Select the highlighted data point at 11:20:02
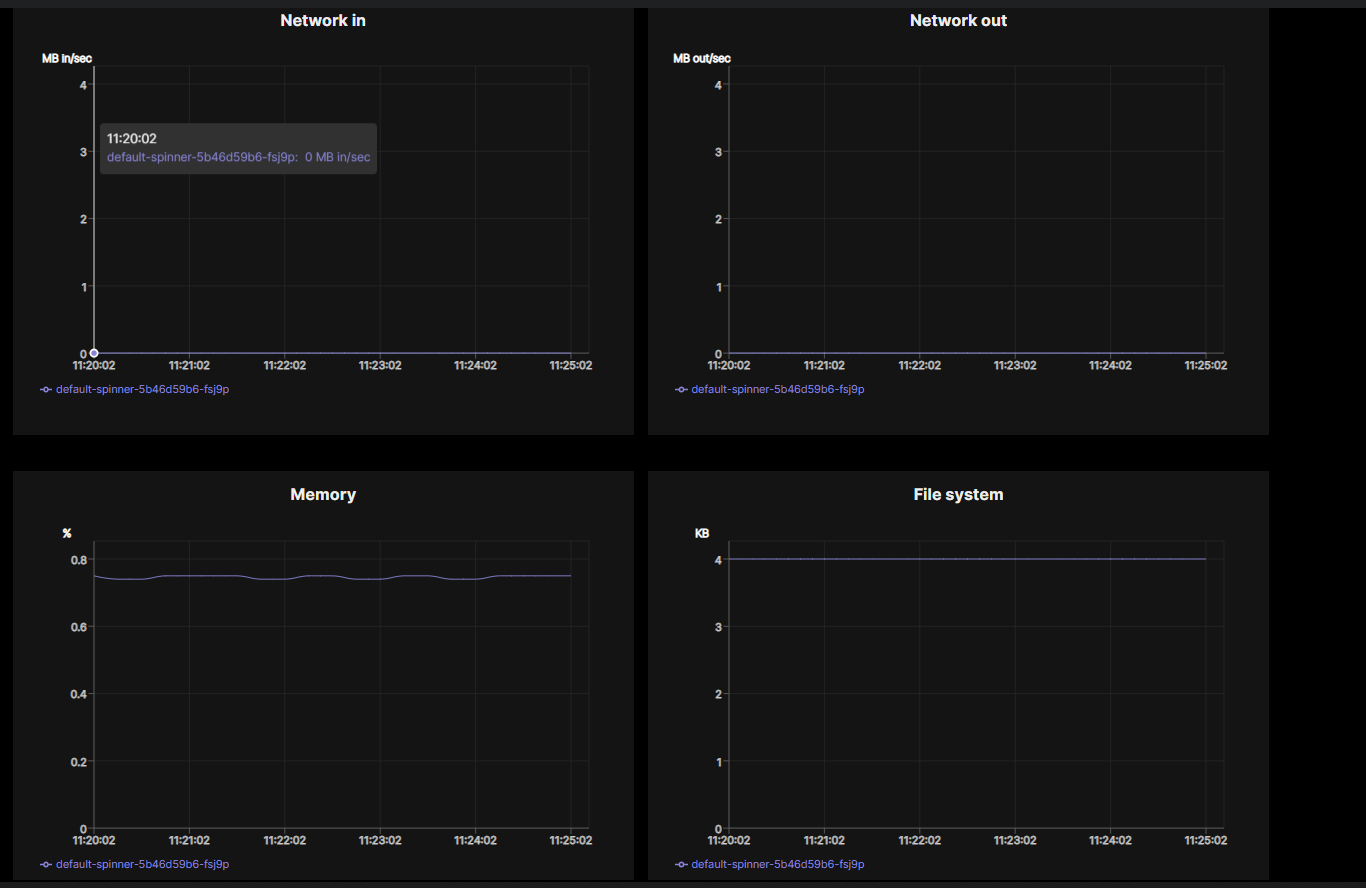This screenshot has width=1366, height=888. [x=94, y=353]
